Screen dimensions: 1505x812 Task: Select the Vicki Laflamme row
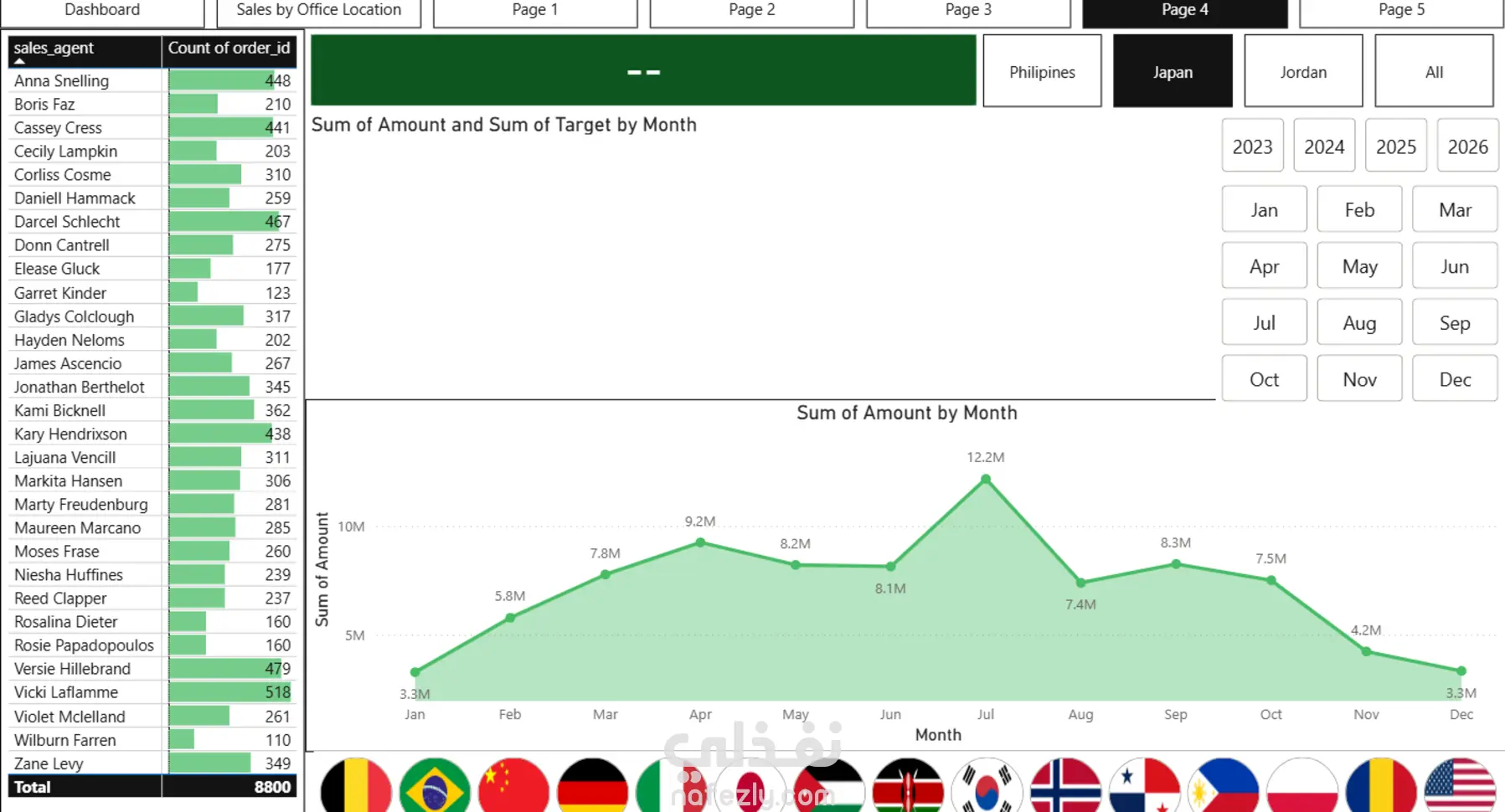[x=152, y=692]
